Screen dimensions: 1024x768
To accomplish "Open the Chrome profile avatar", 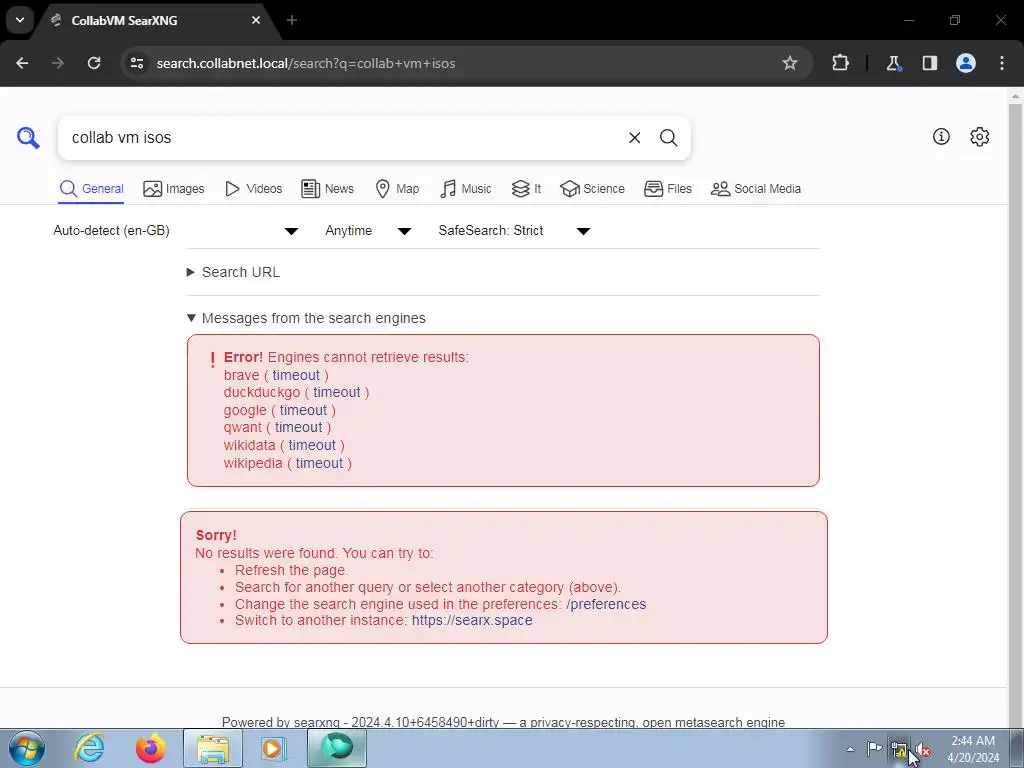I will tap(966, 63).
